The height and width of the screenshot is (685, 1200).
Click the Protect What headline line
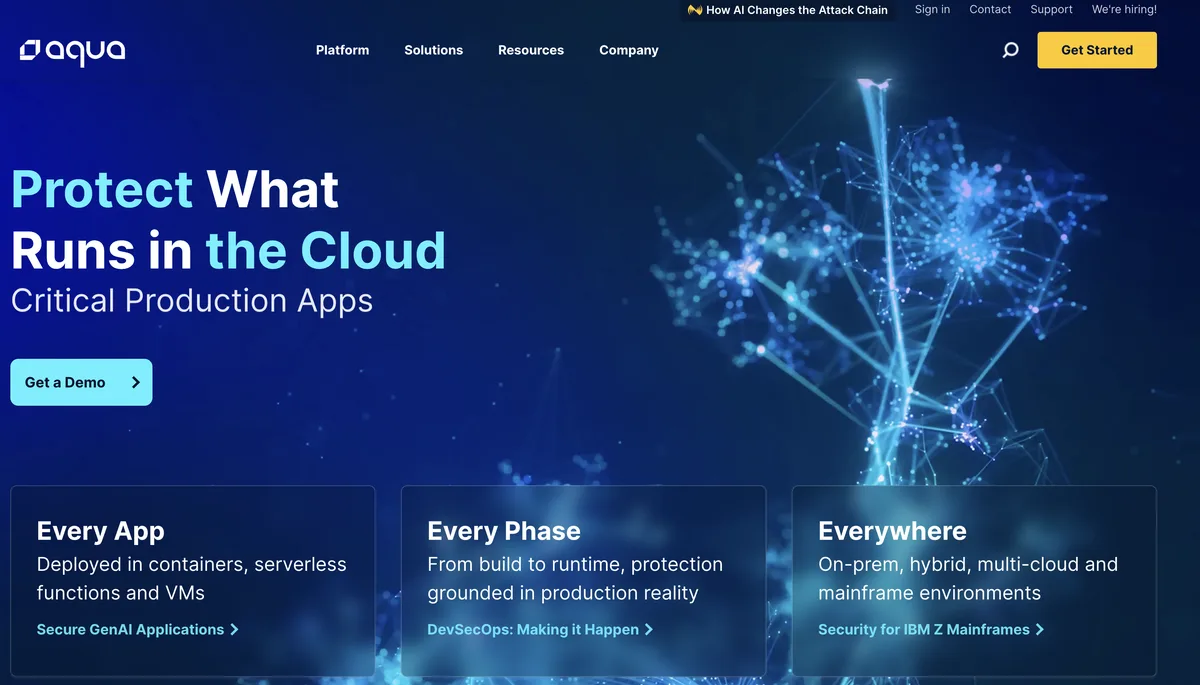[x=175, y=189]
